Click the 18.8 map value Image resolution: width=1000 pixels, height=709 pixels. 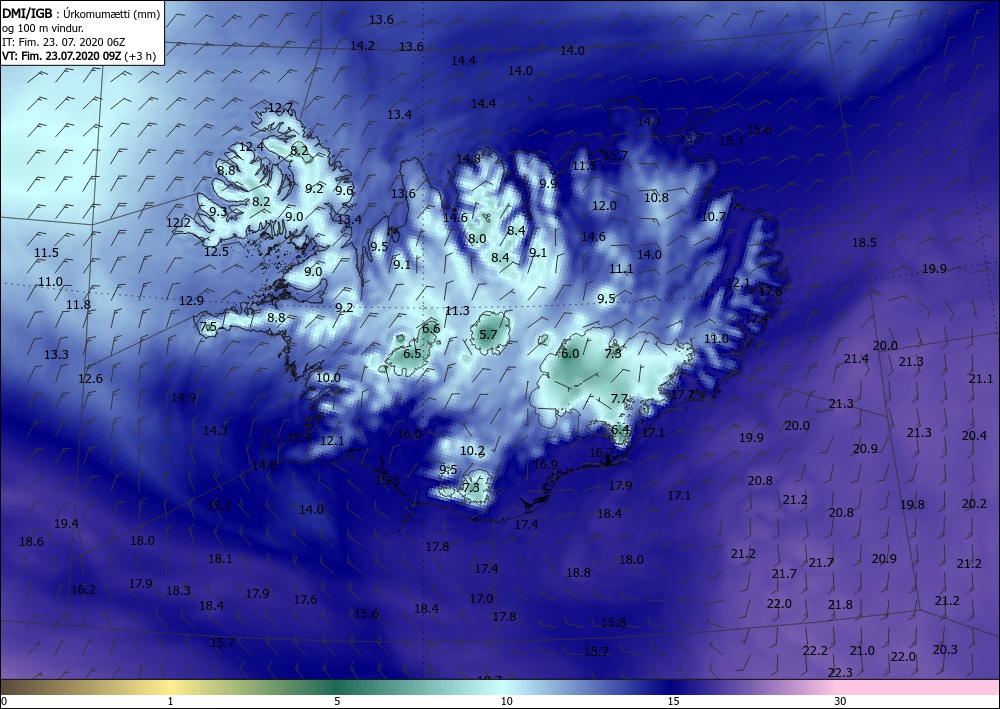coord(578,573)
